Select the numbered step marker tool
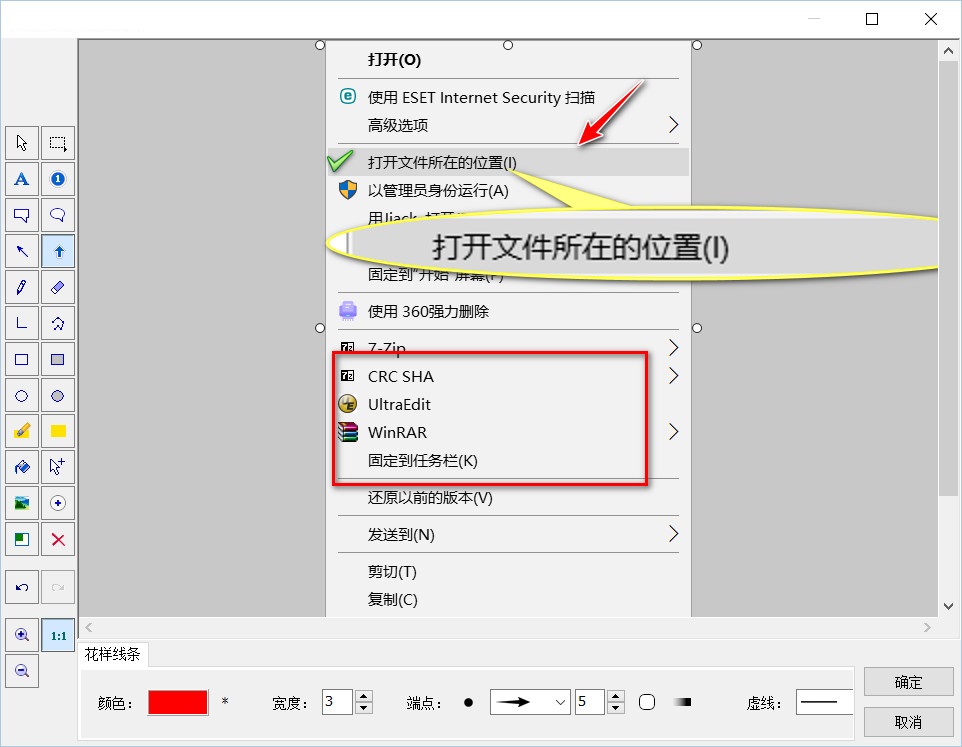This screenshot has width=962, height=747. coord(58,179)
